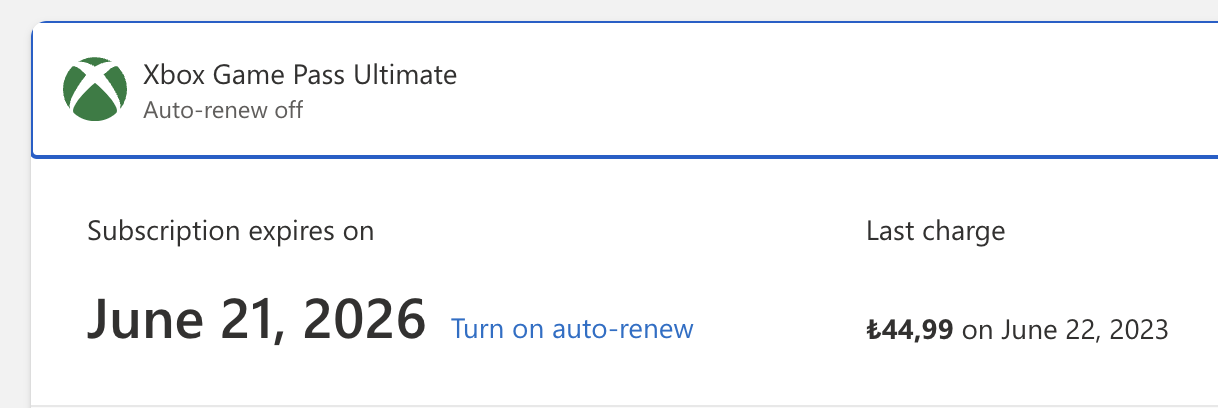Open the Xbox Game Pass Ultimate title
Viewport: 1218px width, 408px height.
pyautogui.click(x=300, y=75)
